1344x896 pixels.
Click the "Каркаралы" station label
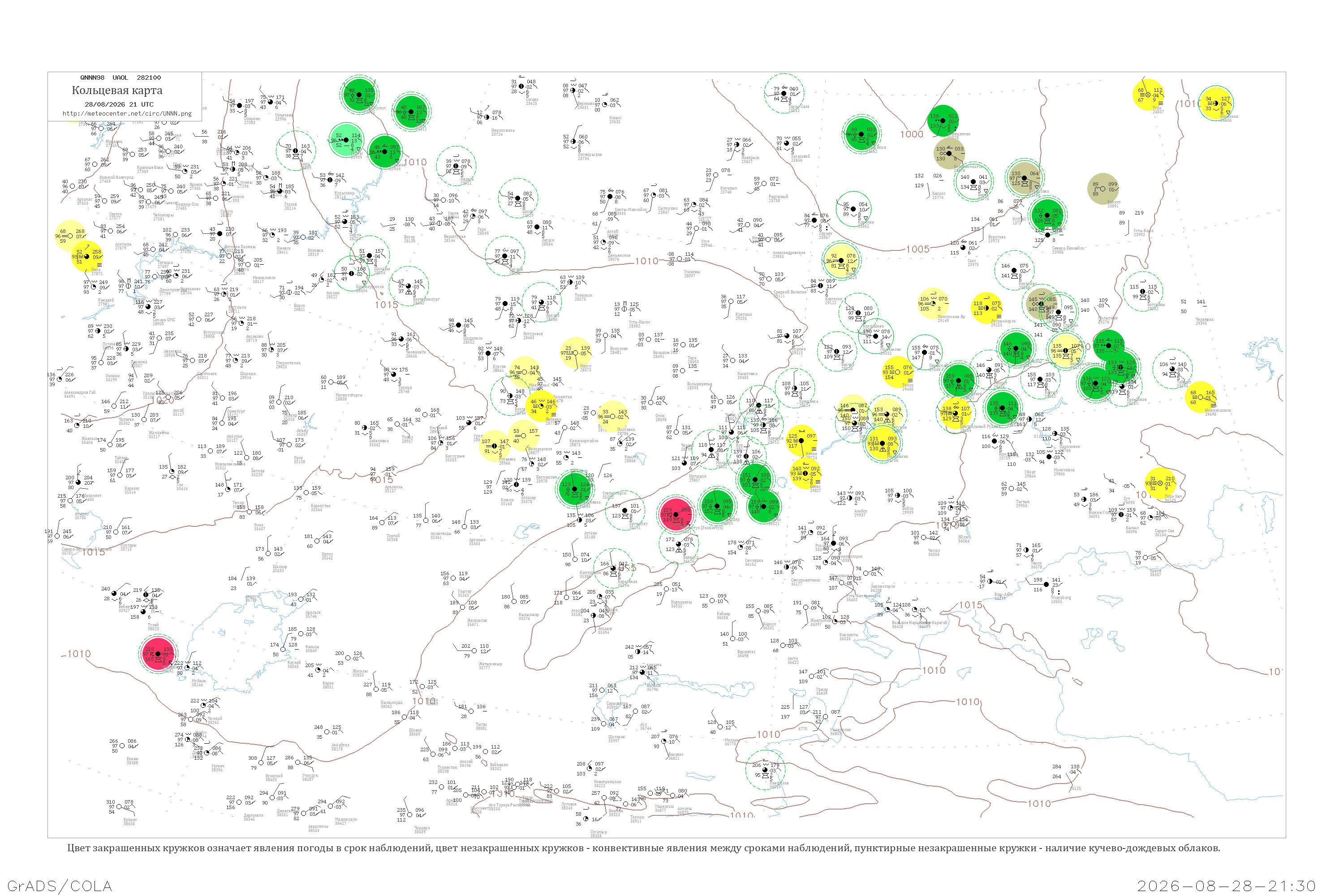pyautogui.click(x=681, y=602)
